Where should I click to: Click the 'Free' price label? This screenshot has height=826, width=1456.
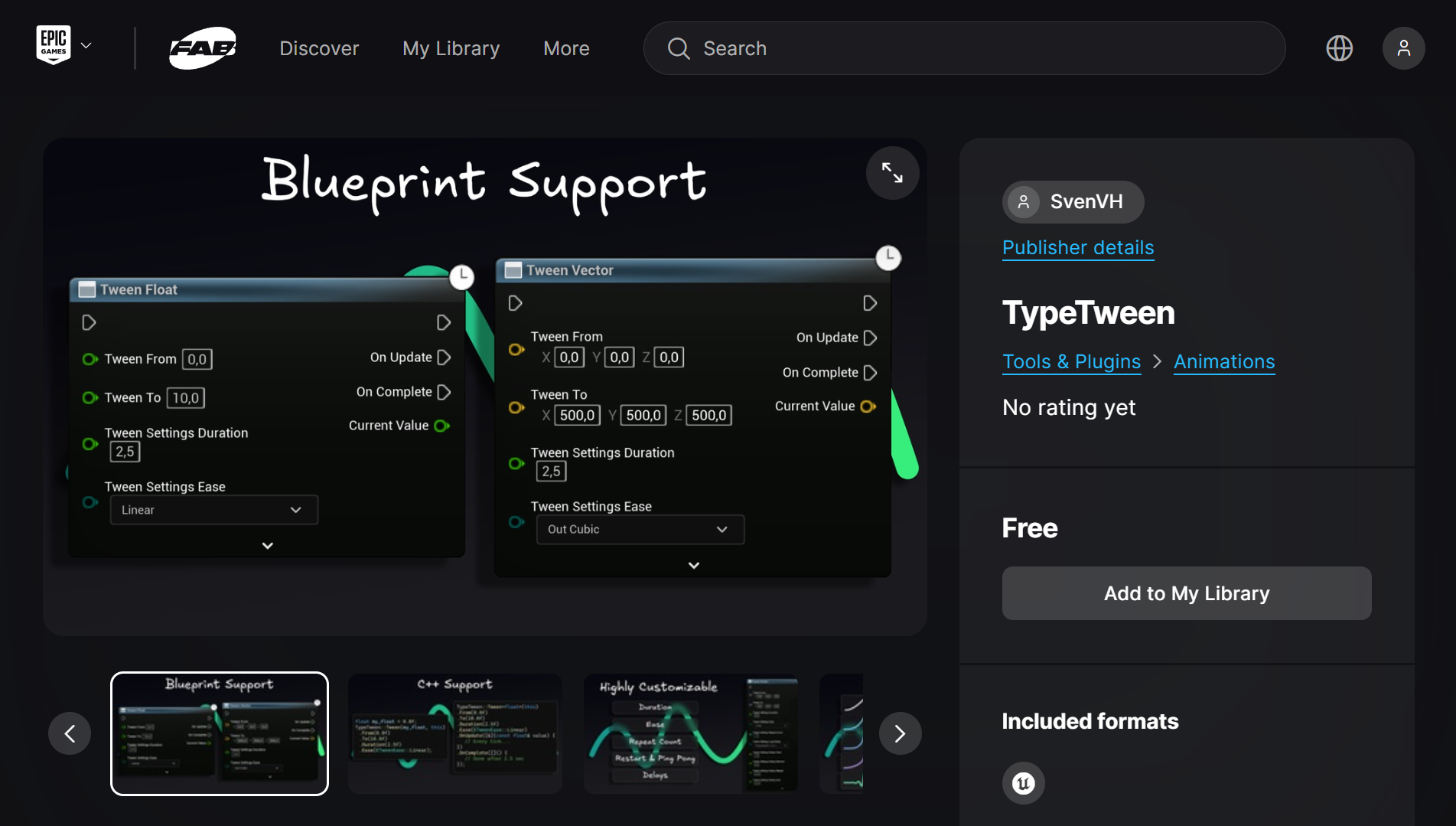[x=1030, y=528]
